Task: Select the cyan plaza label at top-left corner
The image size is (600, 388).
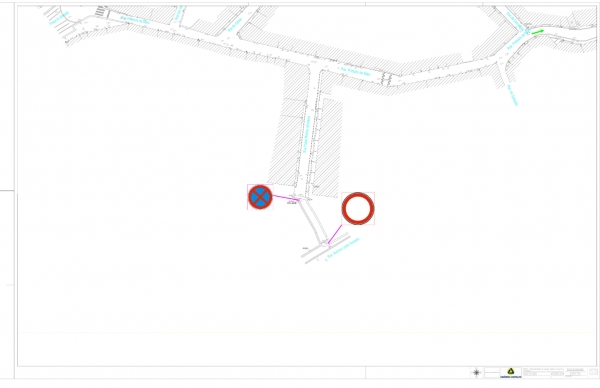Action: point(59,18)
